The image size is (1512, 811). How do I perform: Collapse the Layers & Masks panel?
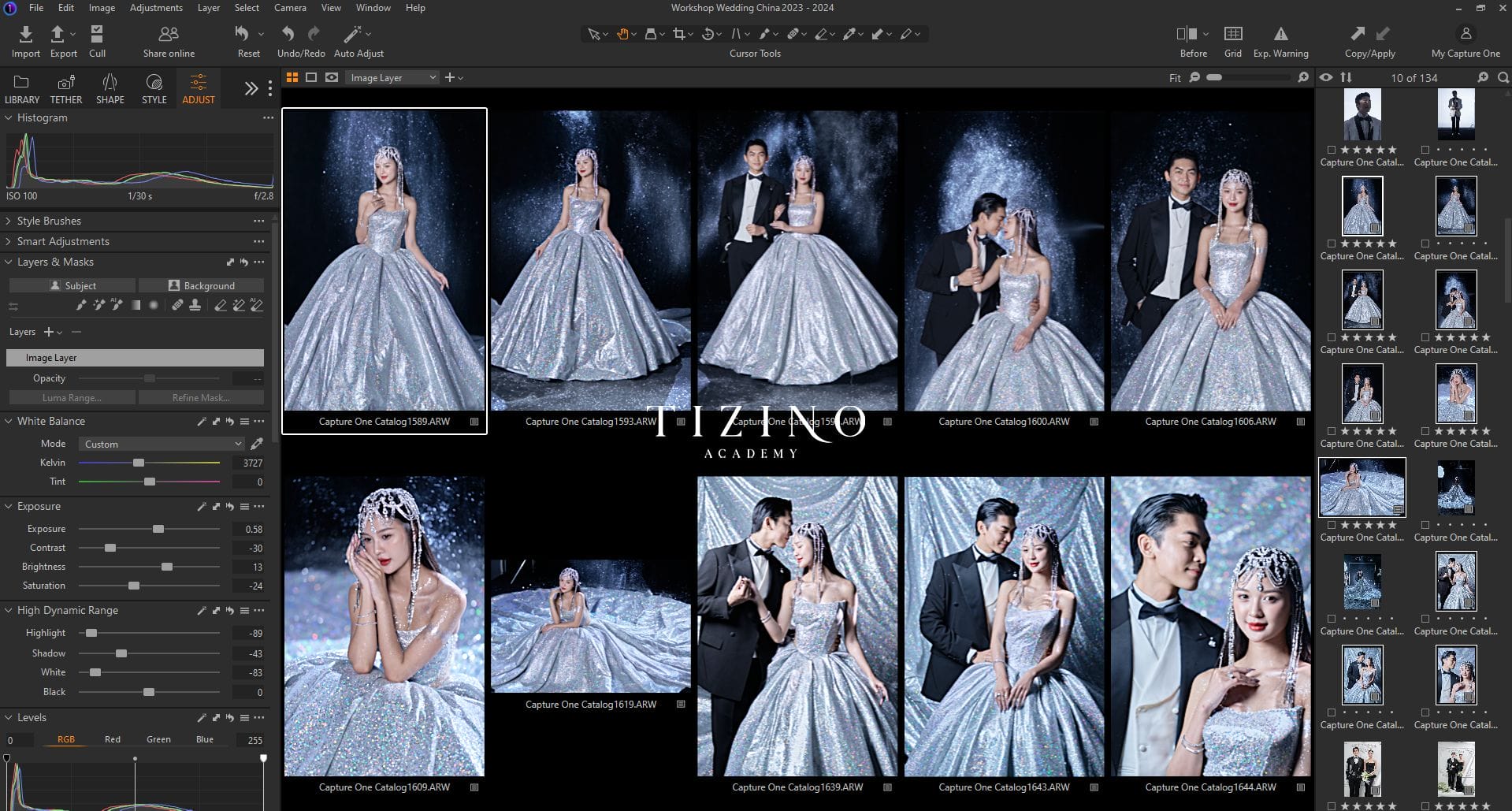click(9, 262)
